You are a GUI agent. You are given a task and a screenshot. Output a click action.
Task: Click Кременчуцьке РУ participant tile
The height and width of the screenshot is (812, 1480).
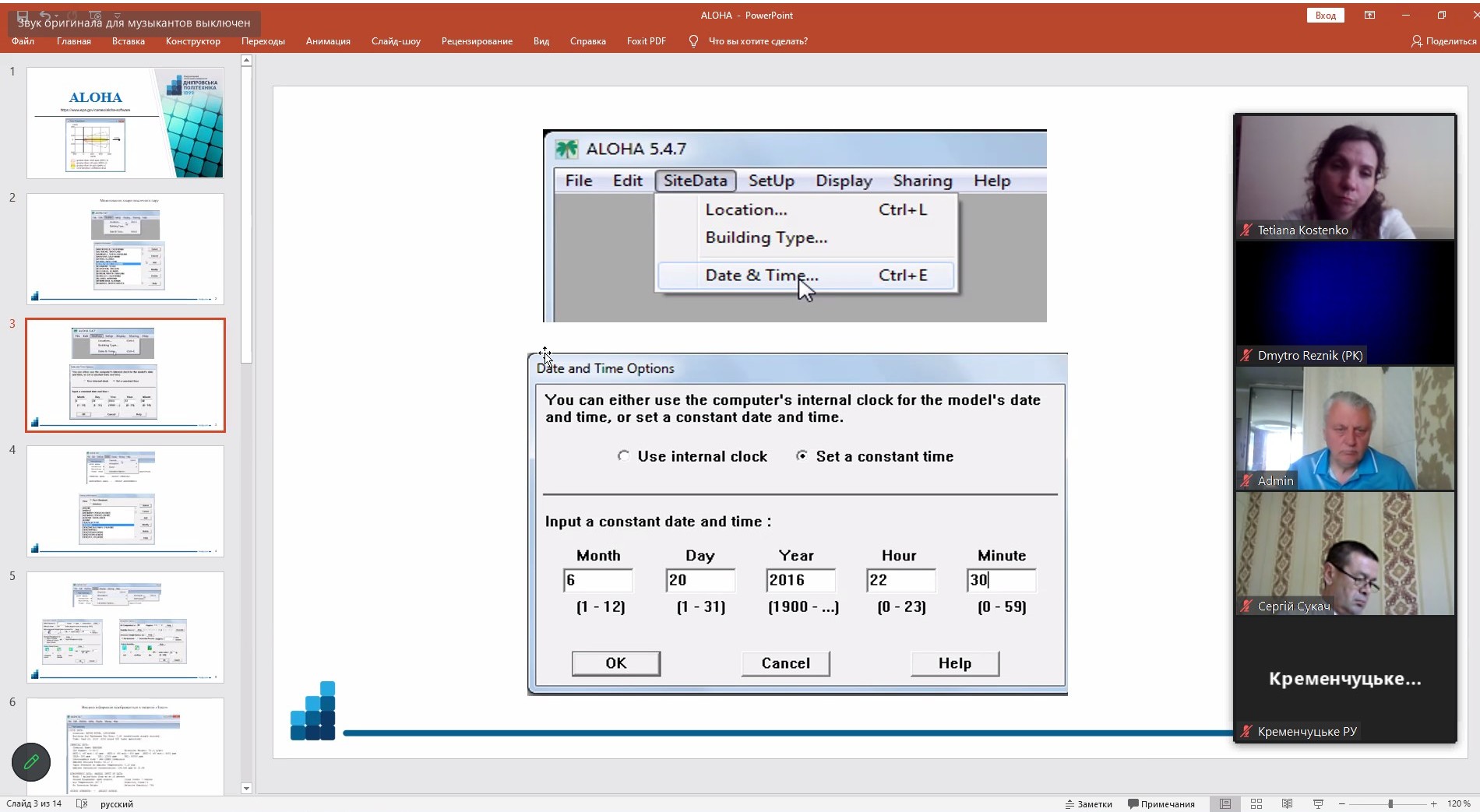click(1345, 678)
